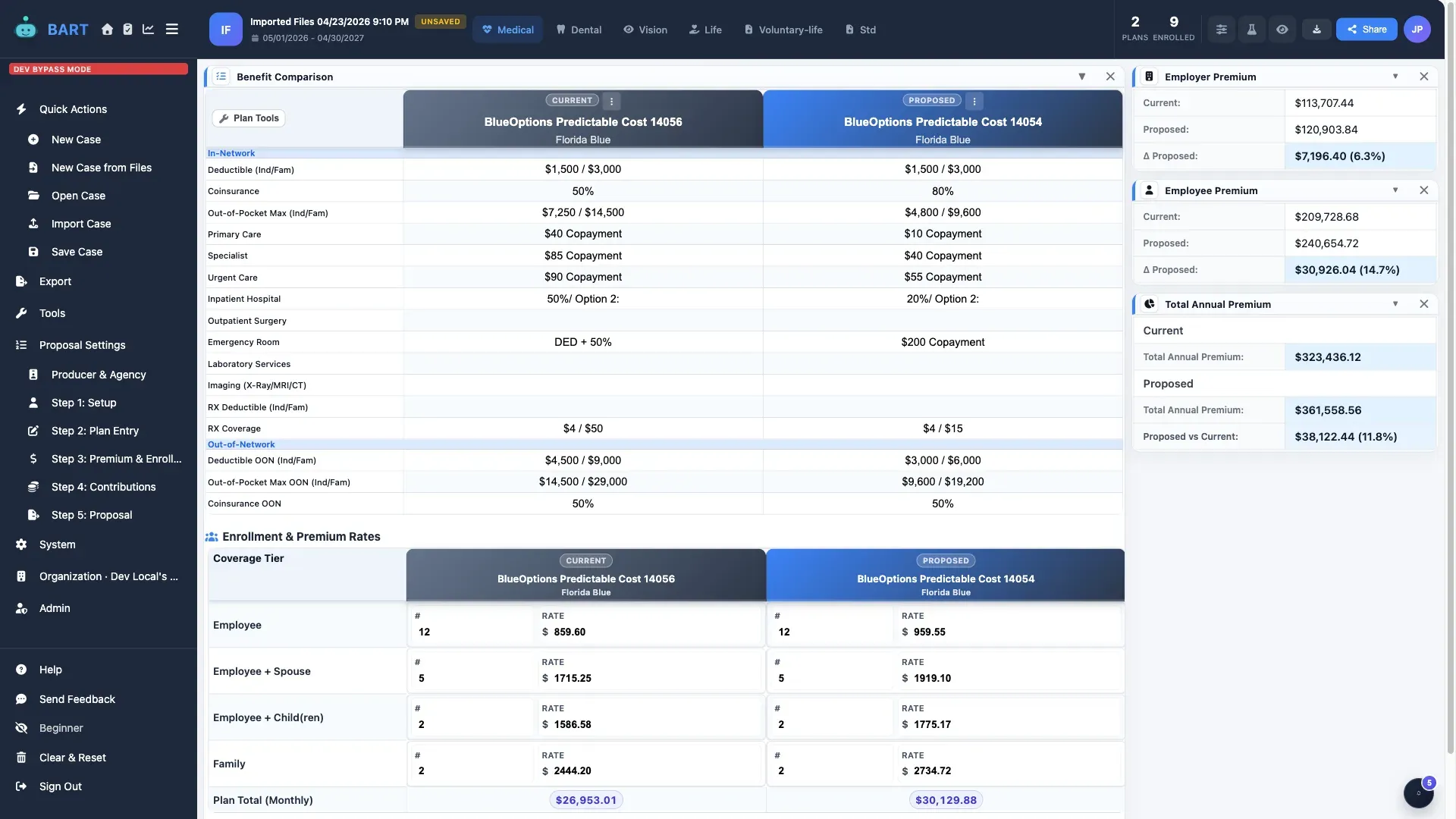This screenshot has height=819, width=1456.
Task: Switch to the Vision tab
Action: pyautogui.click(x=645, y=30)
